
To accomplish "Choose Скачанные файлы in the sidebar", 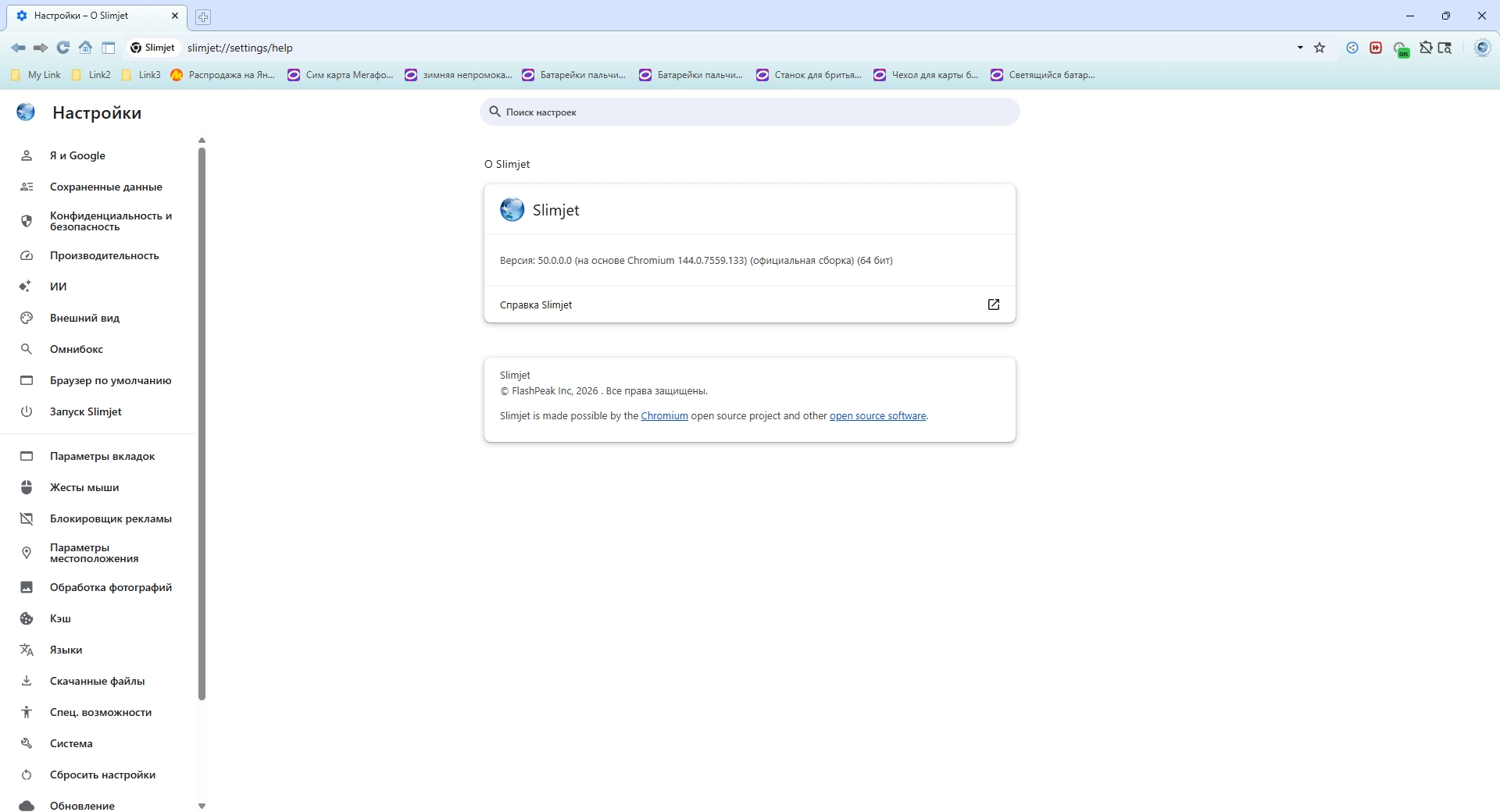I will click(x=98, y=681).
